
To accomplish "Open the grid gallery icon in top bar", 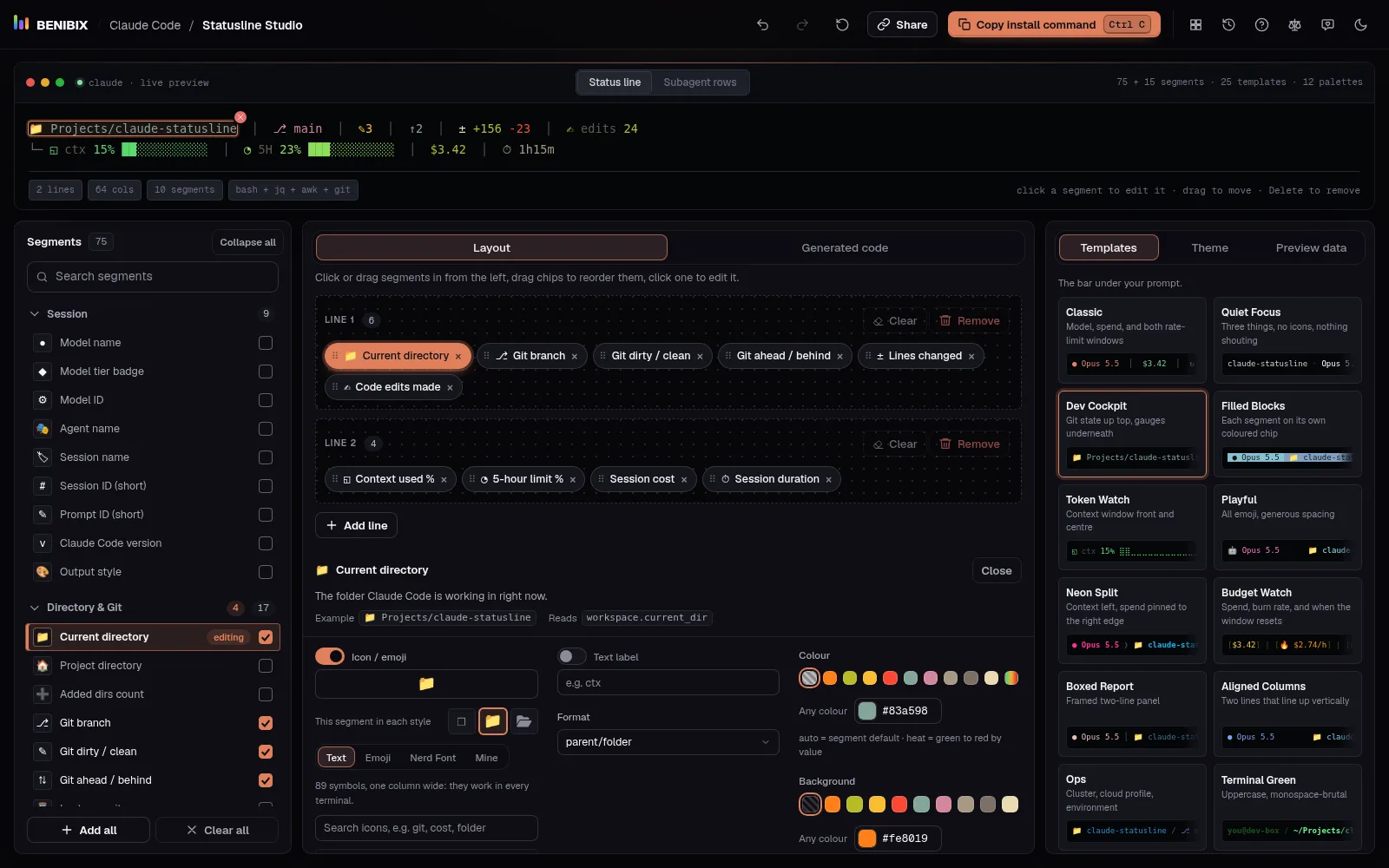I will click(x=1195, y=25).
